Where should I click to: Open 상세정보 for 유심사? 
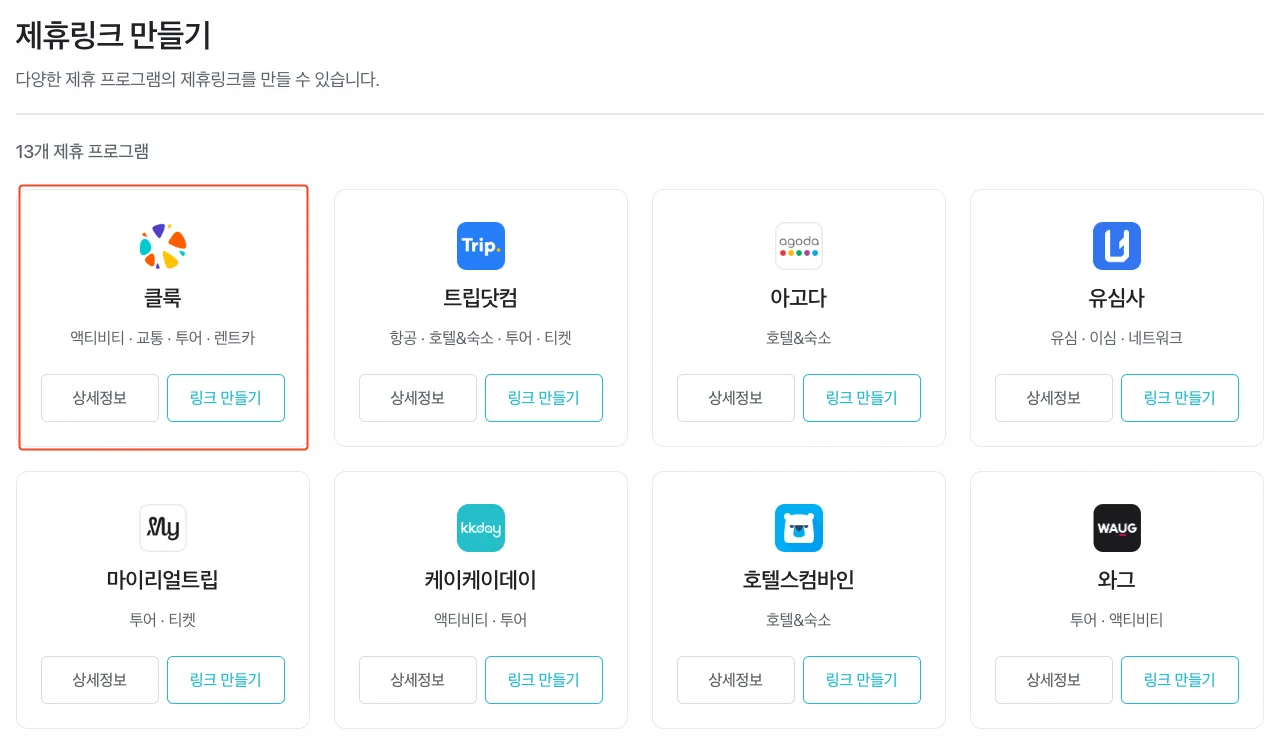(1053, 397)
